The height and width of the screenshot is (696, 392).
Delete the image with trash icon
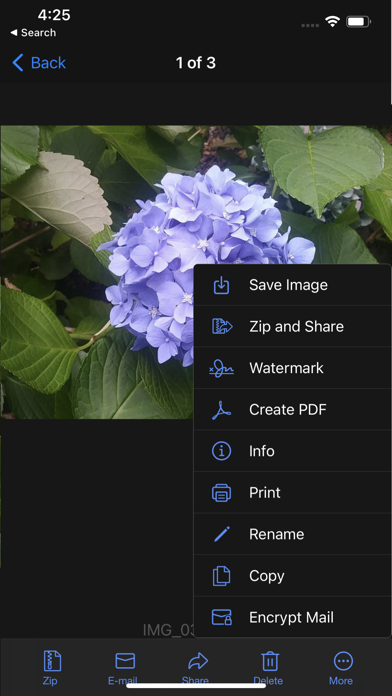pyautogui.click(x=269, y=661)
